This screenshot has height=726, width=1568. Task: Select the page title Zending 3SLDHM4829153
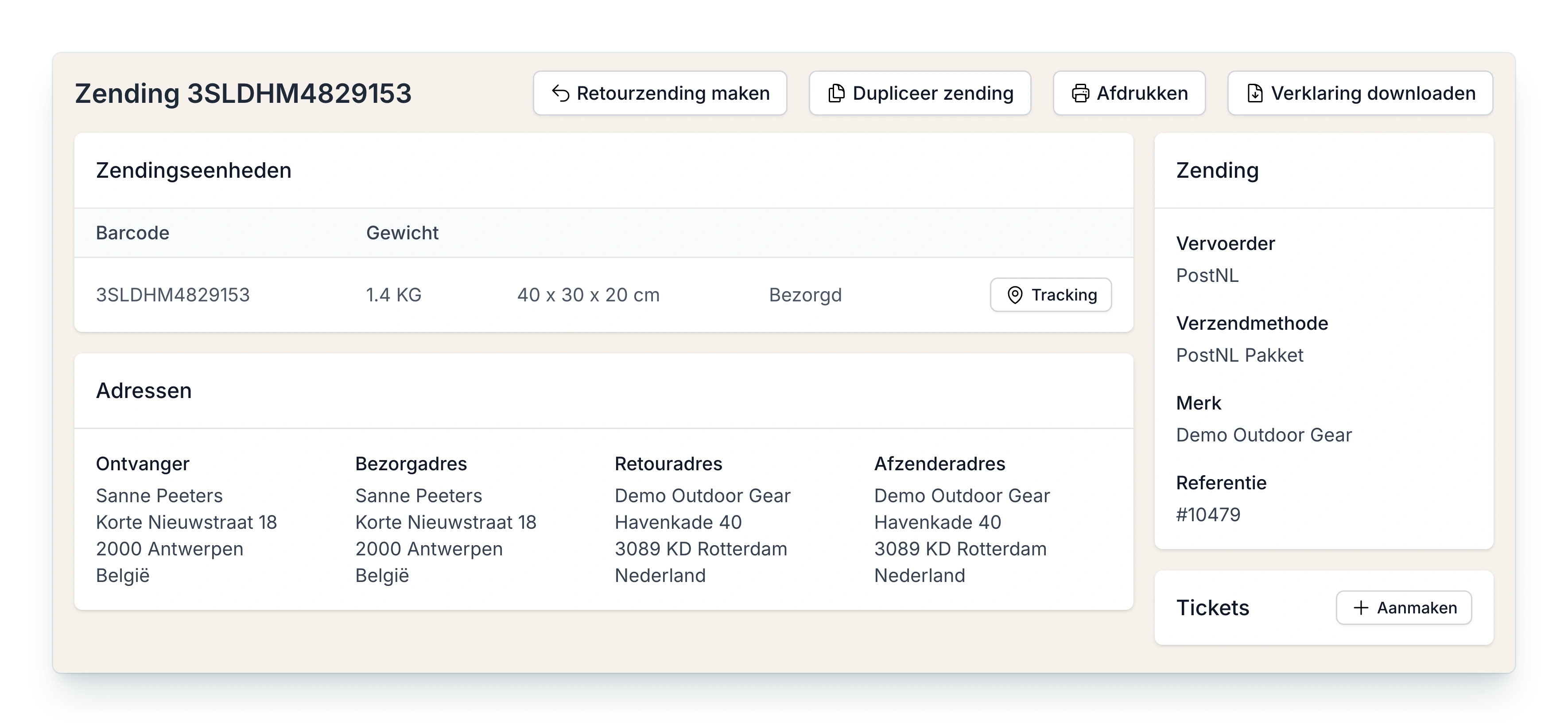pos(243,93)
